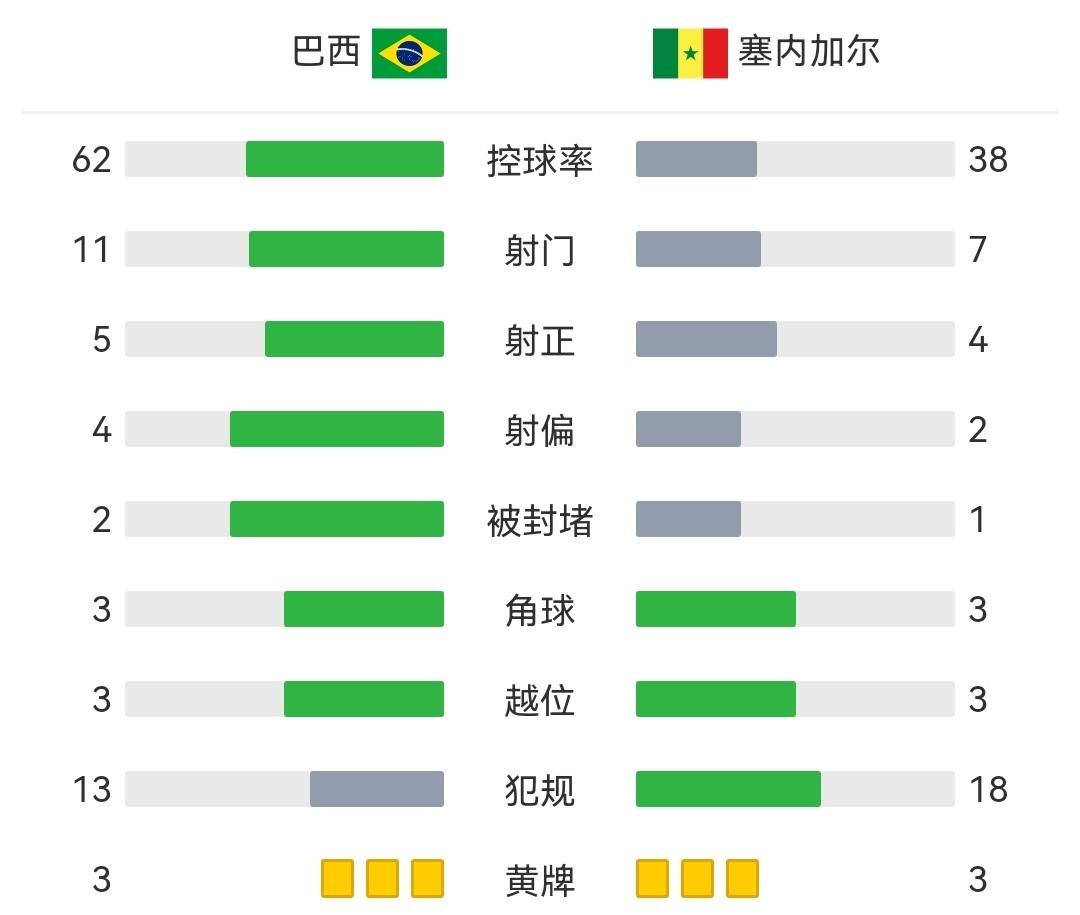Click Brazil's green possession bar
The height and width of the screenshot is (915, 1080).
pyautogui.click(x=345, y=159)
